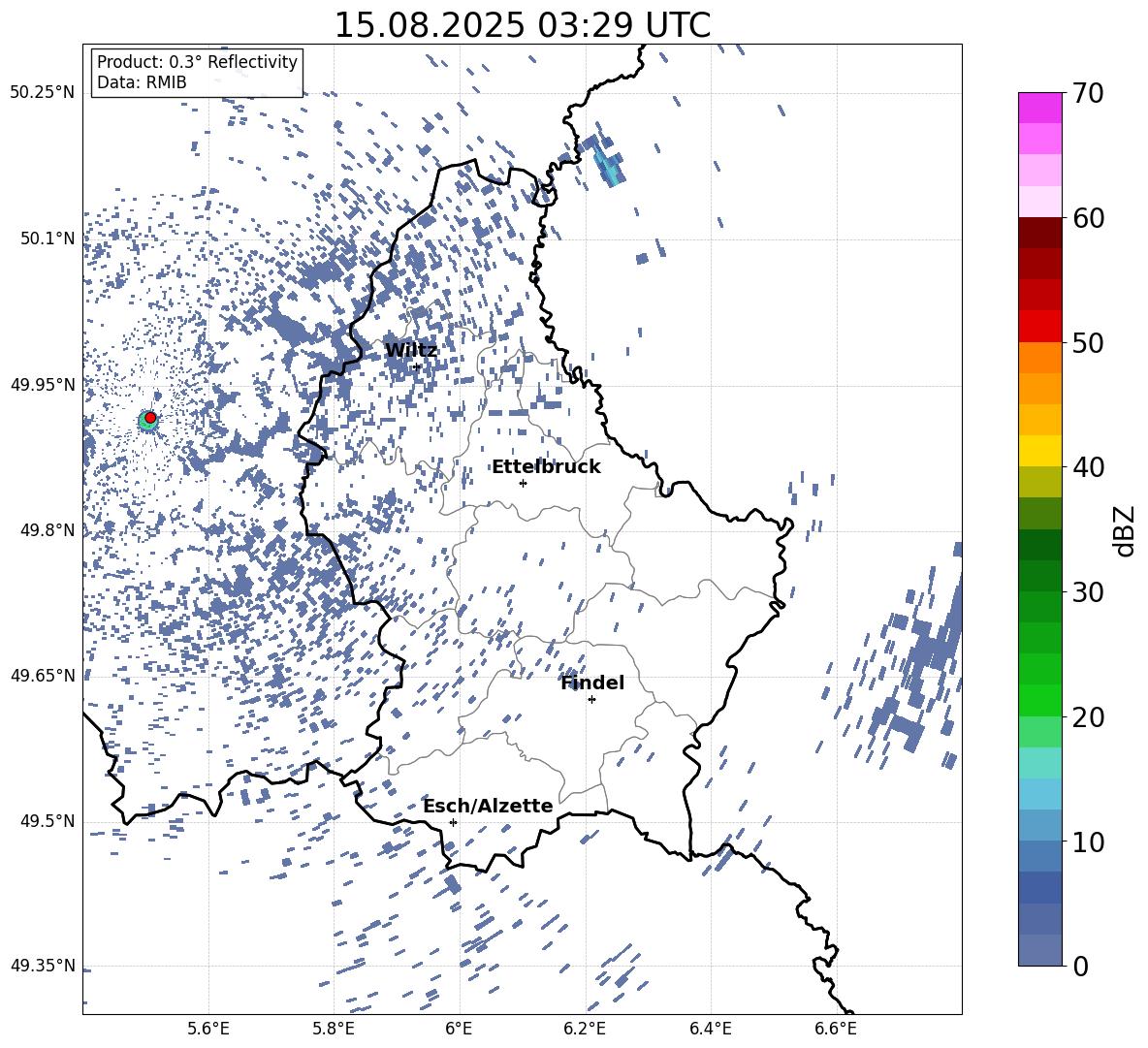Click the 10 colorbar tick label
Screen dimensions: 1148x1048
[x=1088, y=842]
